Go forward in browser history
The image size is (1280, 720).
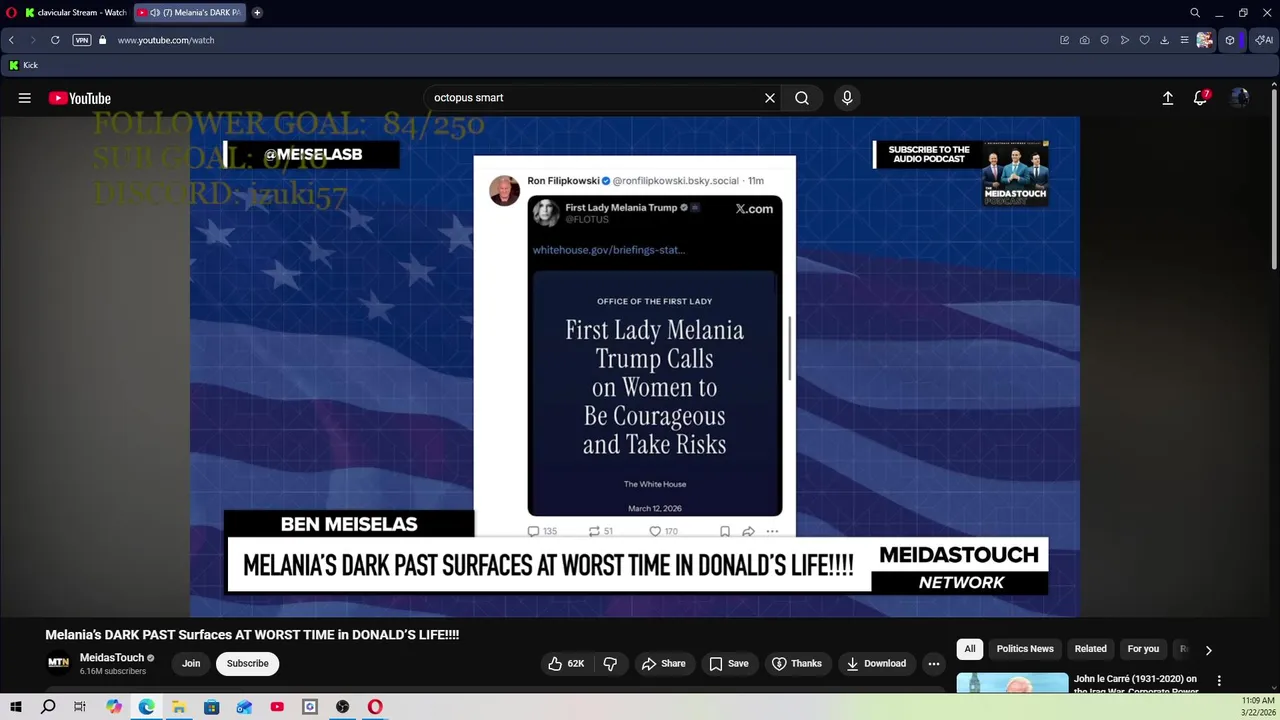[x=33, y=40]
